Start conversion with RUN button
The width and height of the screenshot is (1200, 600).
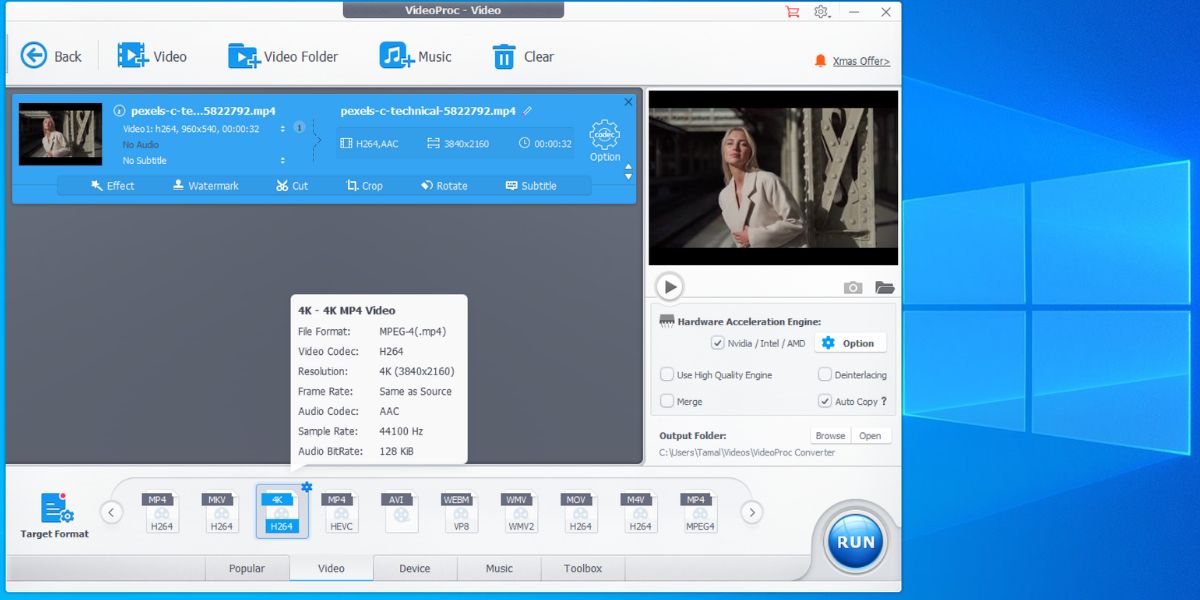pyautogui.click(x=855, y=541)
